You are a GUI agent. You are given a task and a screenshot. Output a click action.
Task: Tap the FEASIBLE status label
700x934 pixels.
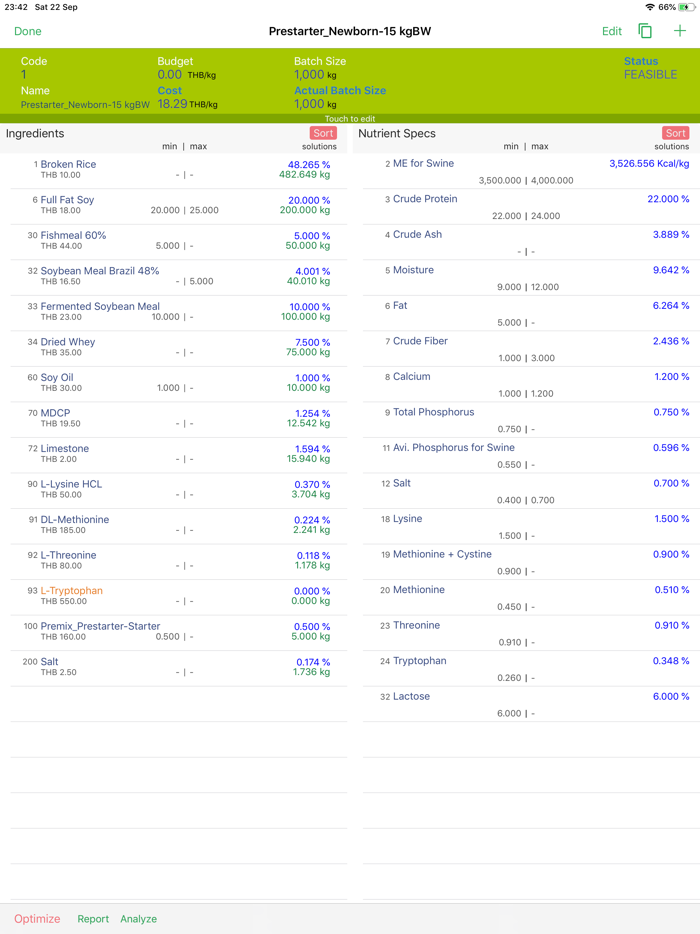651,74
